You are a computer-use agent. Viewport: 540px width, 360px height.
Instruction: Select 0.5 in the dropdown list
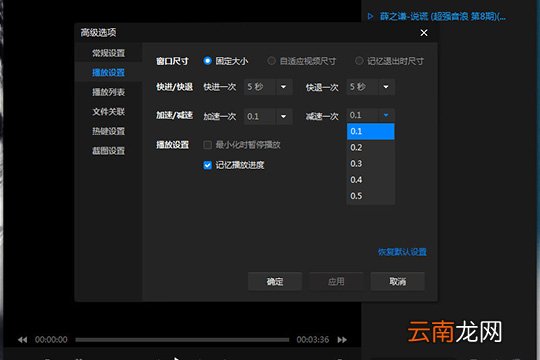pyautogui.click(x=371, y=196)
